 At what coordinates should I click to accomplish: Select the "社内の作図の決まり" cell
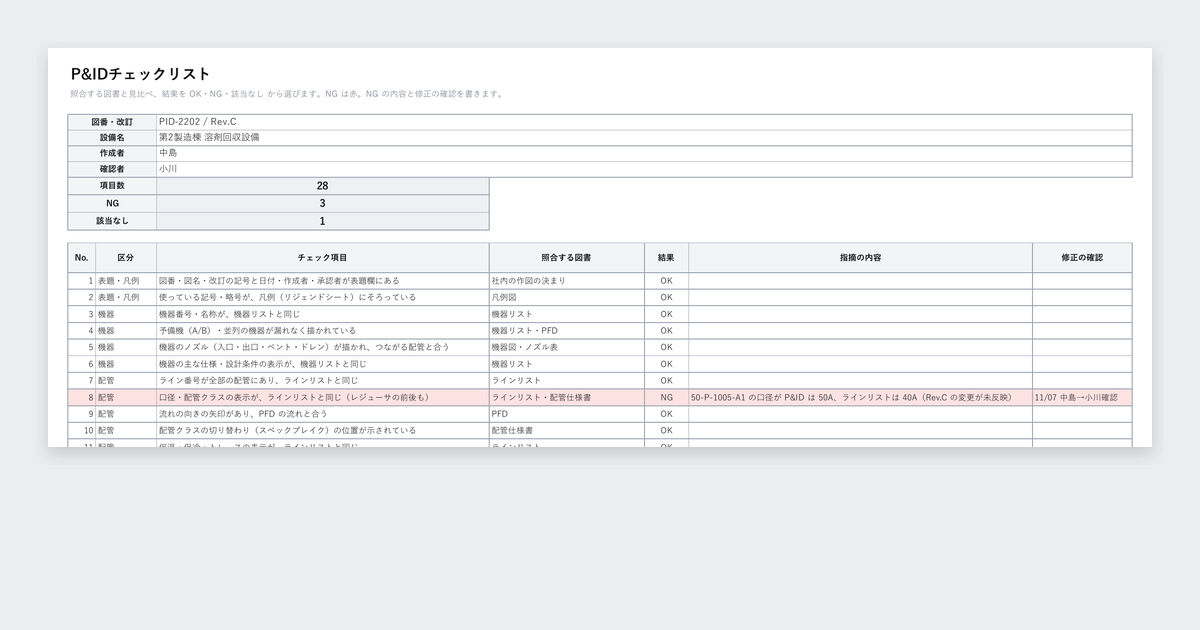point(567,281)
